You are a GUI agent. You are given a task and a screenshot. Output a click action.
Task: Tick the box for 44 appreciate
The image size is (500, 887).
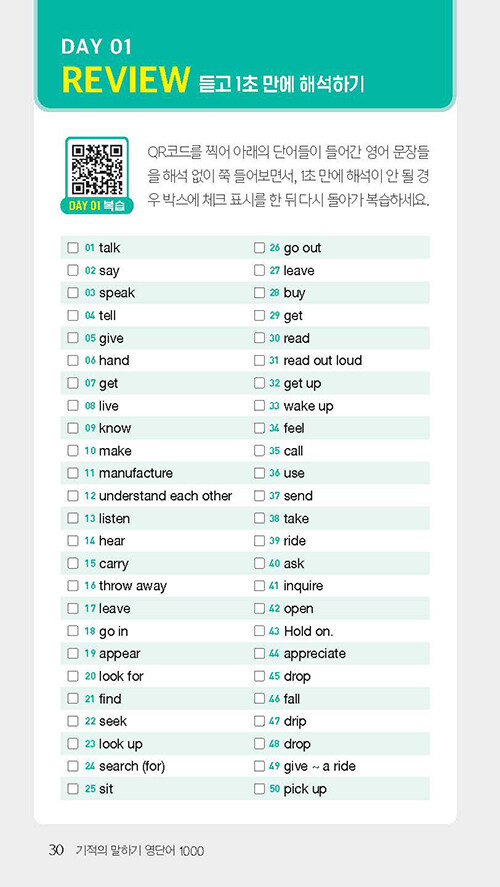point(259,654)
